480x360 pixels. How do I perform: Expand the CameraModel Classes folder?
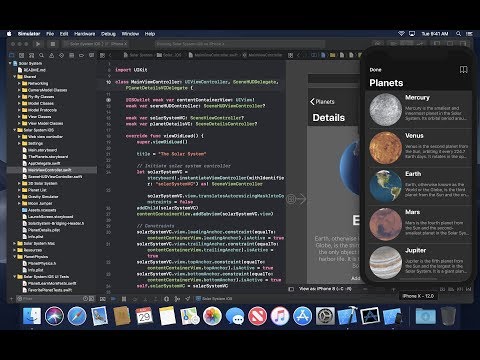click(19, 90)
